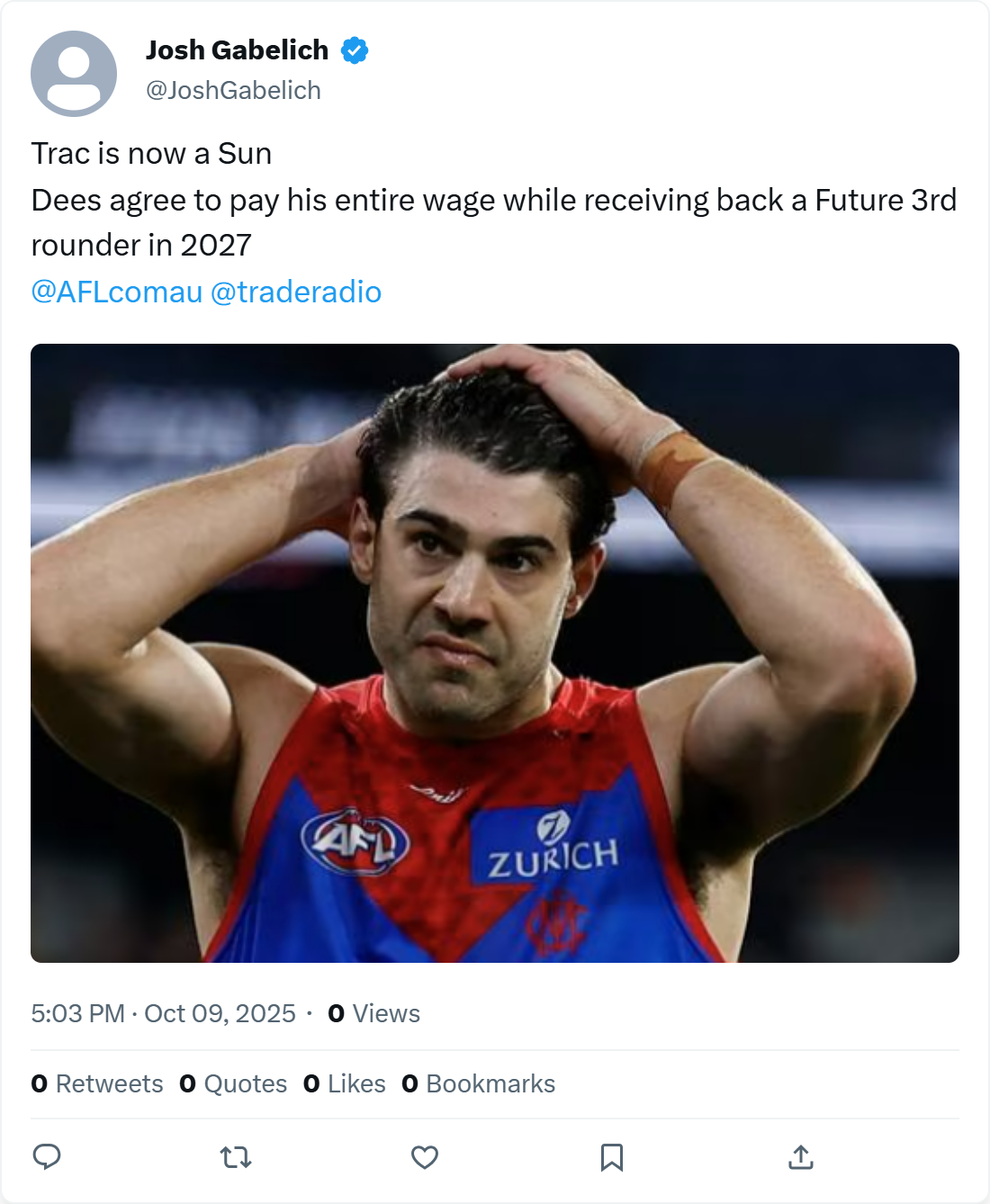Click the blue verified checkmark badge
Viewport: 990px width, 1204px height.
pos(355,50)
